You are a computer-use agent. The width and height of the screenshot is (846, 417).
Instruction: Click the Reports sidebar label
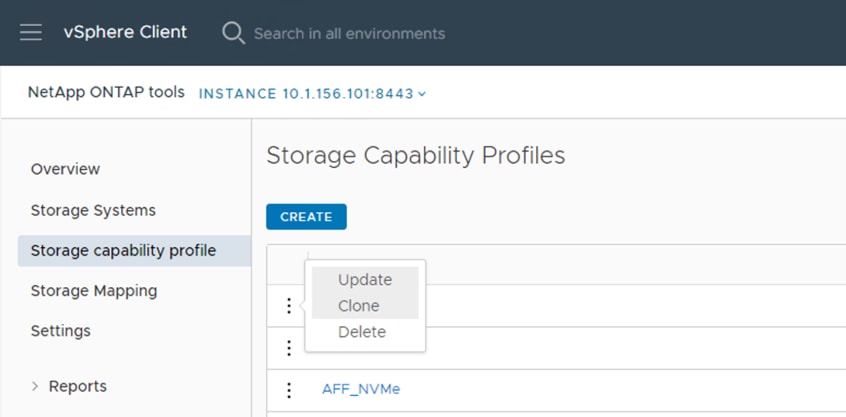(x=78, y=386)
